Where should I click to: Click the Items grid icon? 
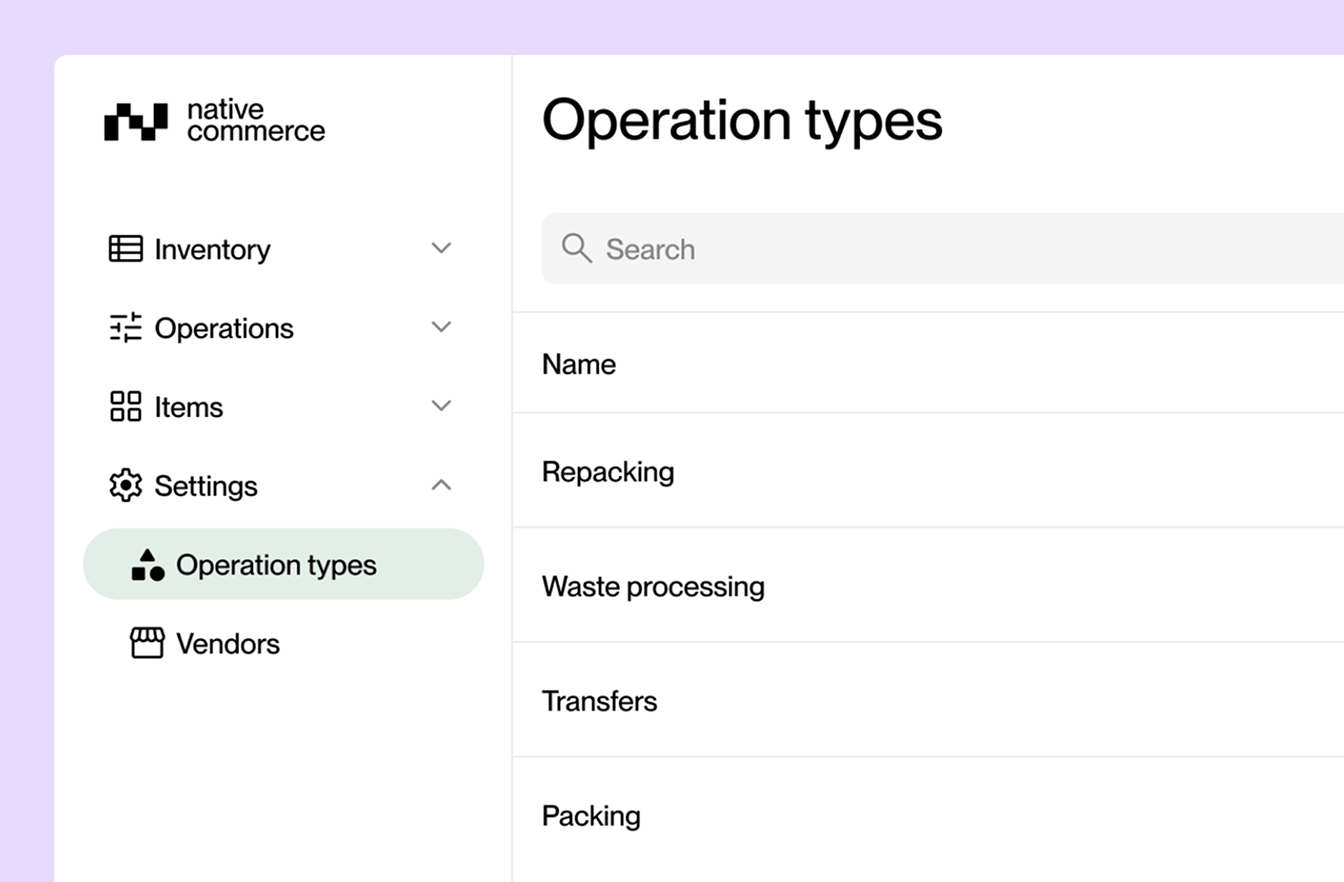pos(126,406)
